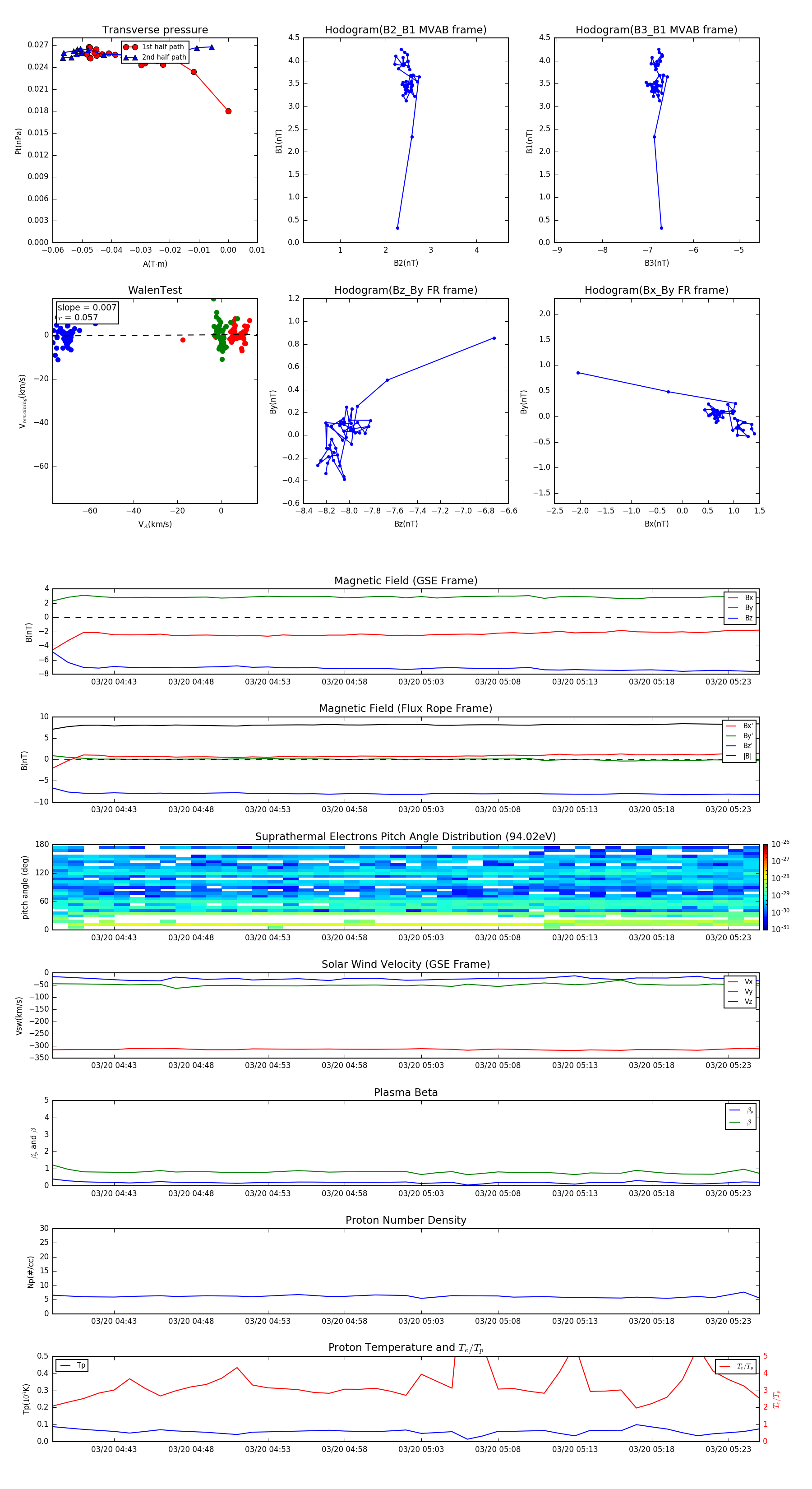Click the "Proton Number Density" title

(x=406, y=1220)
